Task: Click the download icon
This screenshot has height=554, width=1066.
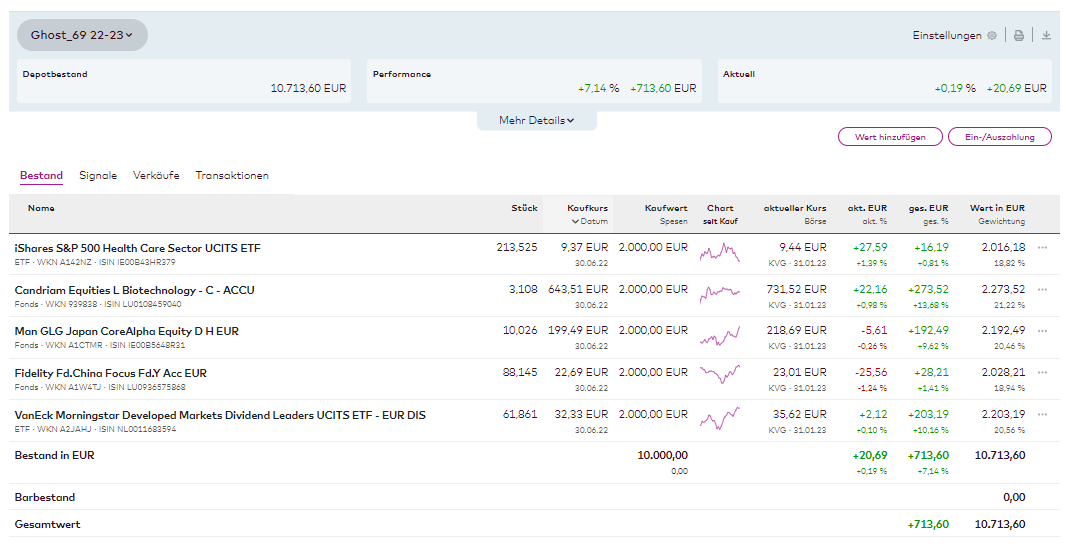Action: [1046, 35]
